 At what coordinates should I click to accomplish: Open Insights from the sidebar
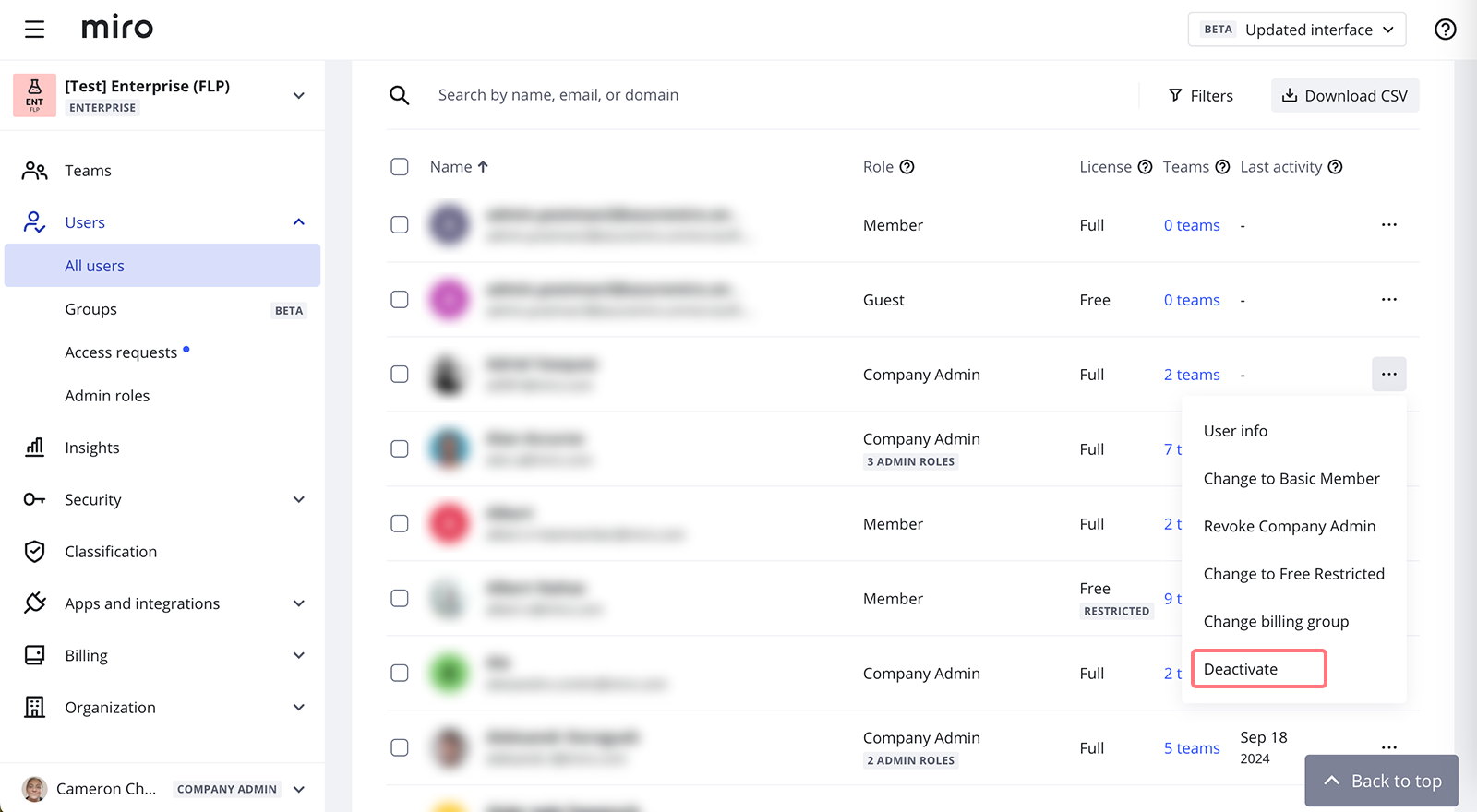91,448
